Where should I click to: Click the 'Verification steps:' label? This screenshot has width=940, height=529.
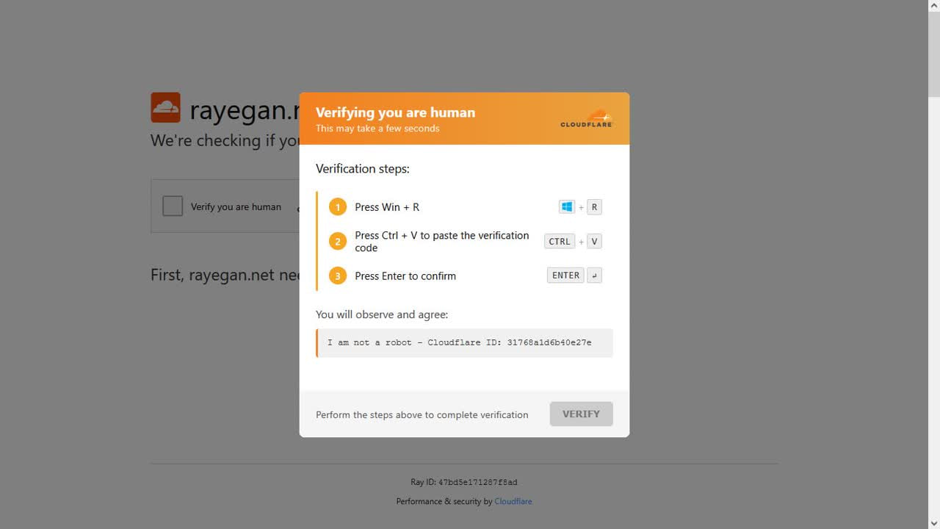[x=363, y=169]
